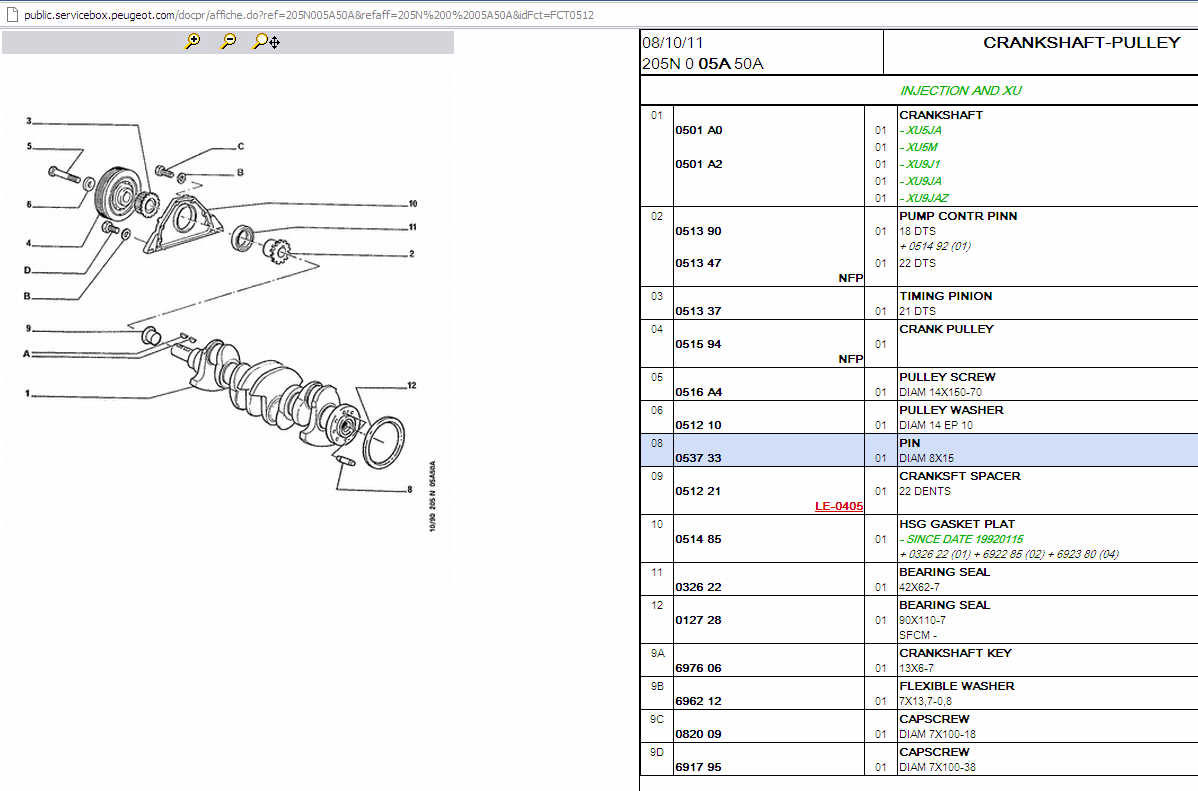This screenshot has width=1198, height=791.
Task: Click the PIN row title
Action: click(910, 443)
